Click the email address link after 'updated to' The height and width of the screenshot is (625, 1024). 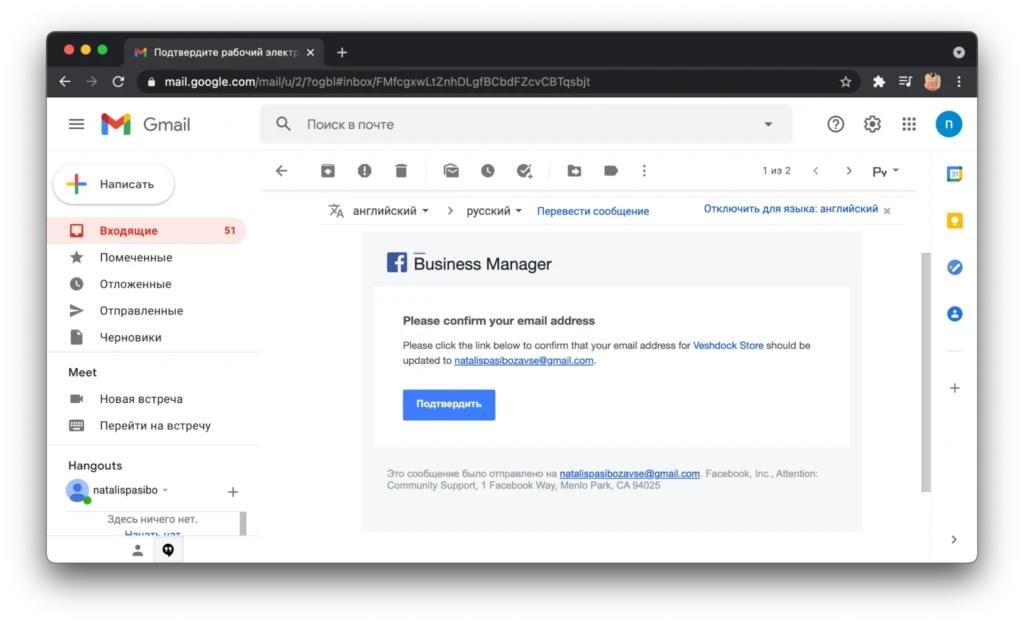click(x=524, y=361)
